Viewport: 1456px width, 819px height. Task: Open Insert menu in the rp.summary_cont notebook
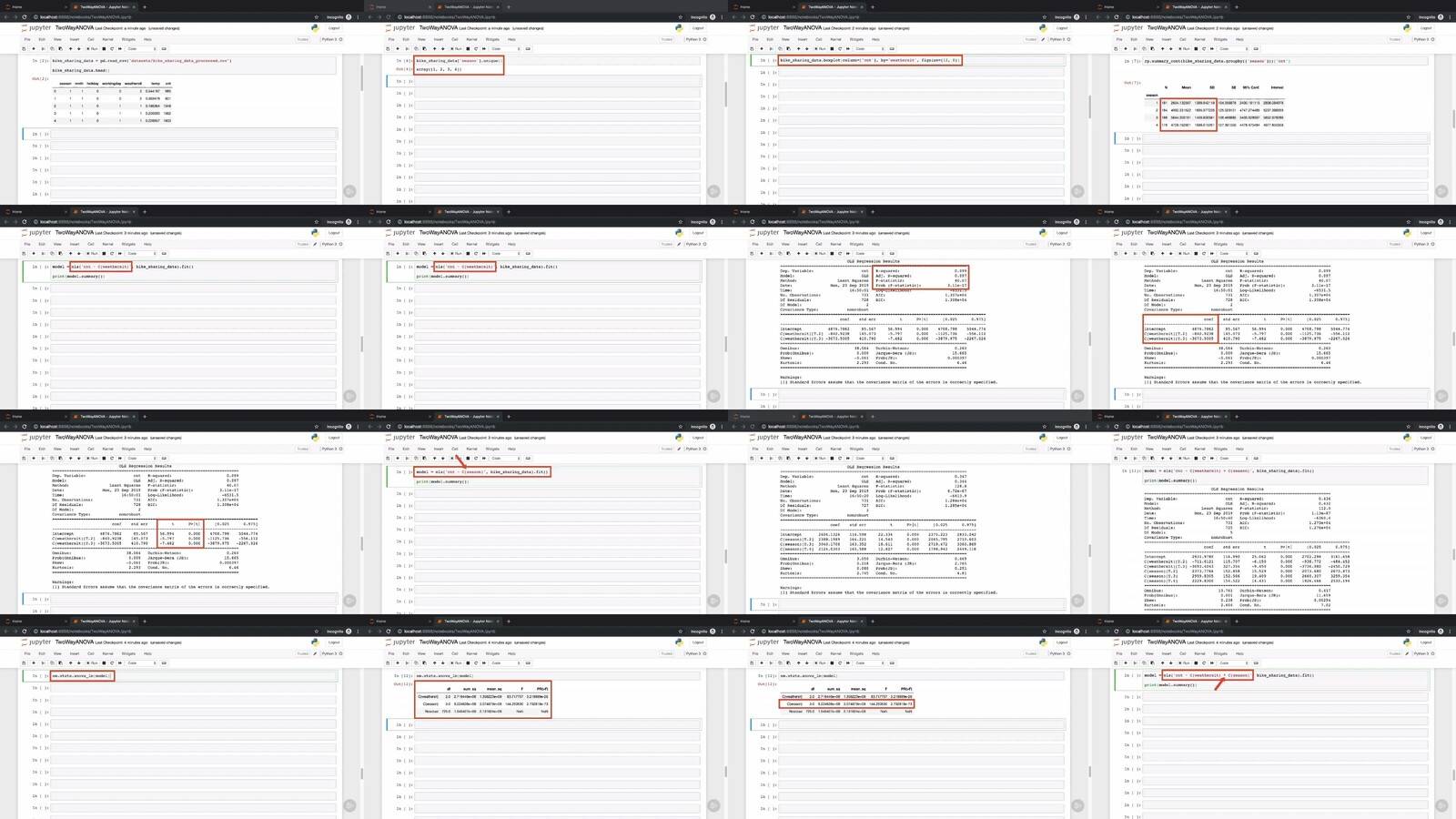[1167, 39]
